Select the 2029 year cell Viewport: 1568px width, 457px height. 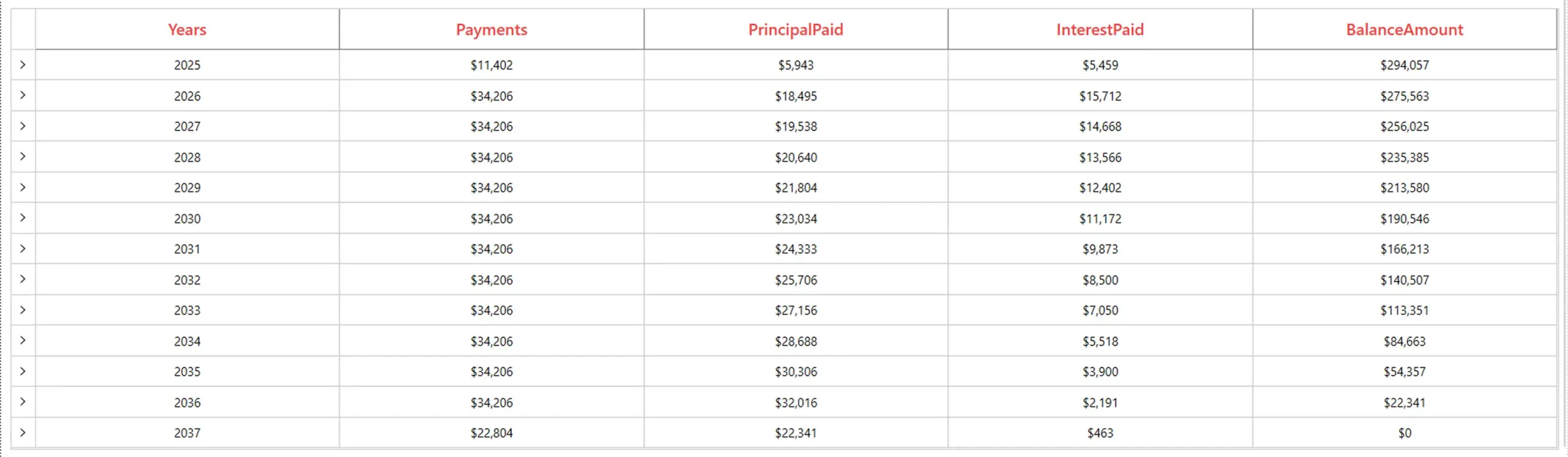click(186, 187)
